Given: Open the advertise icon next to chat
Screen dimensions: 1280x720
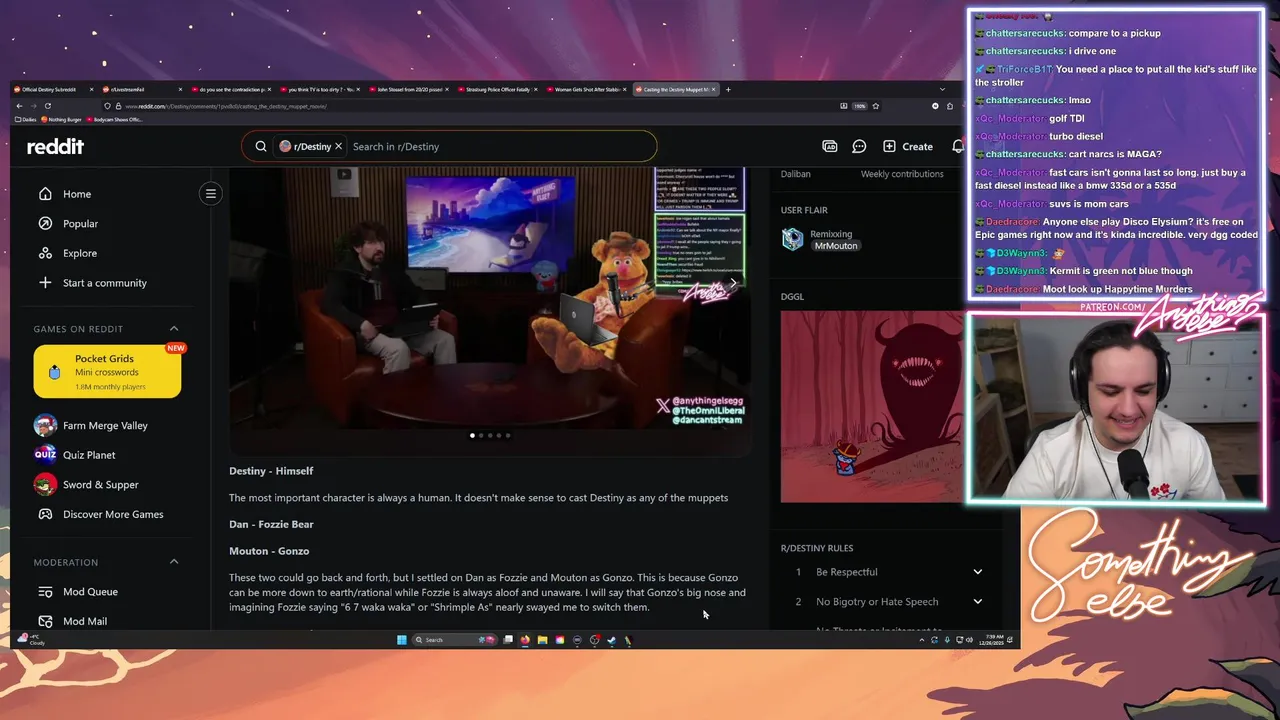Looking at the screenshot, I should click(830, 146).
